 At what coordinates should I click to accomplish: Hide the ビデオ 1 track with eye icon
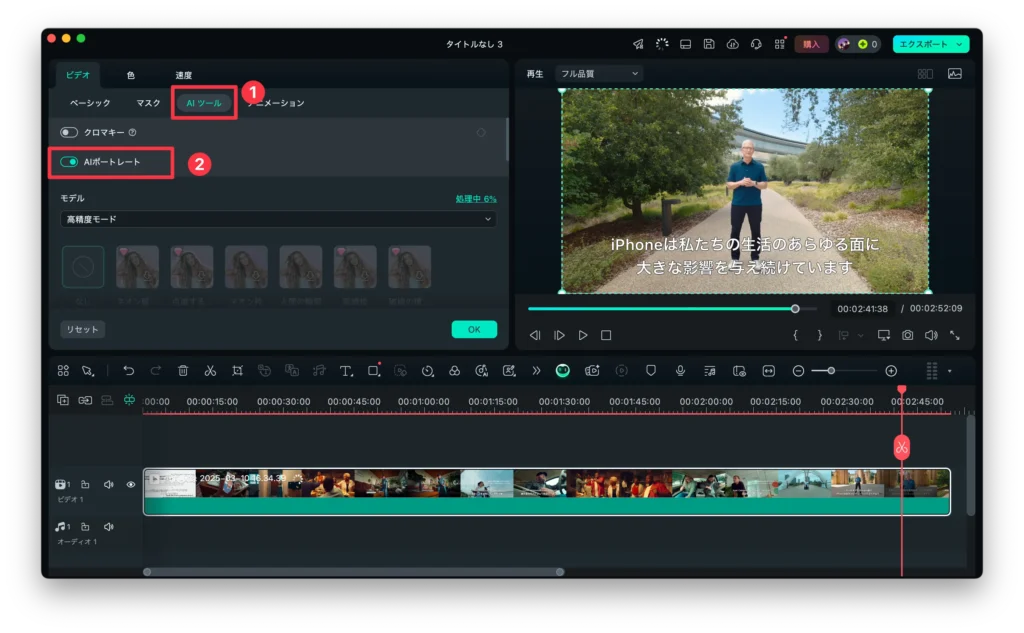pos(130,484)
